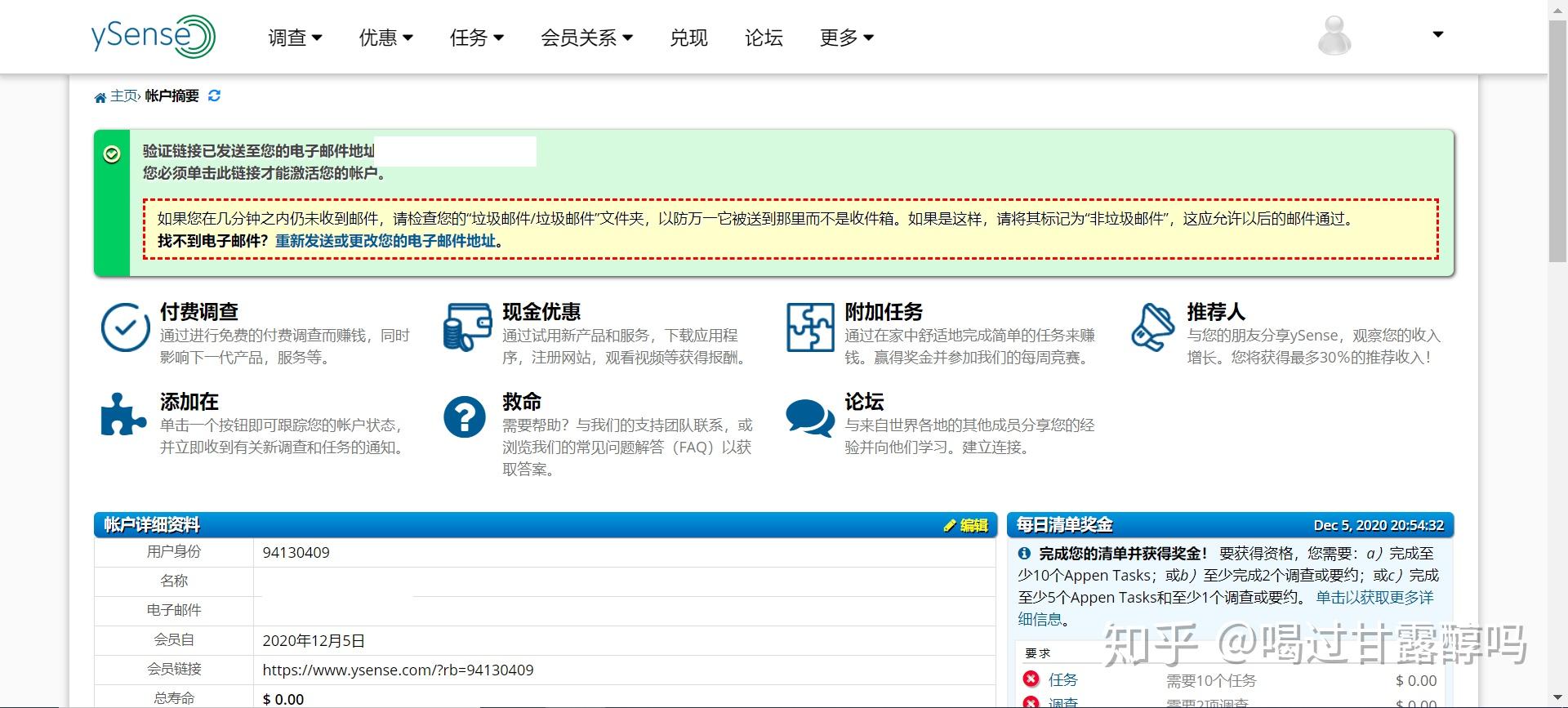The width and height of the screenshot is (1568, 708).
Task: Click the 推荐人 megaphone icon
Action: click(x=1152, y=327)
